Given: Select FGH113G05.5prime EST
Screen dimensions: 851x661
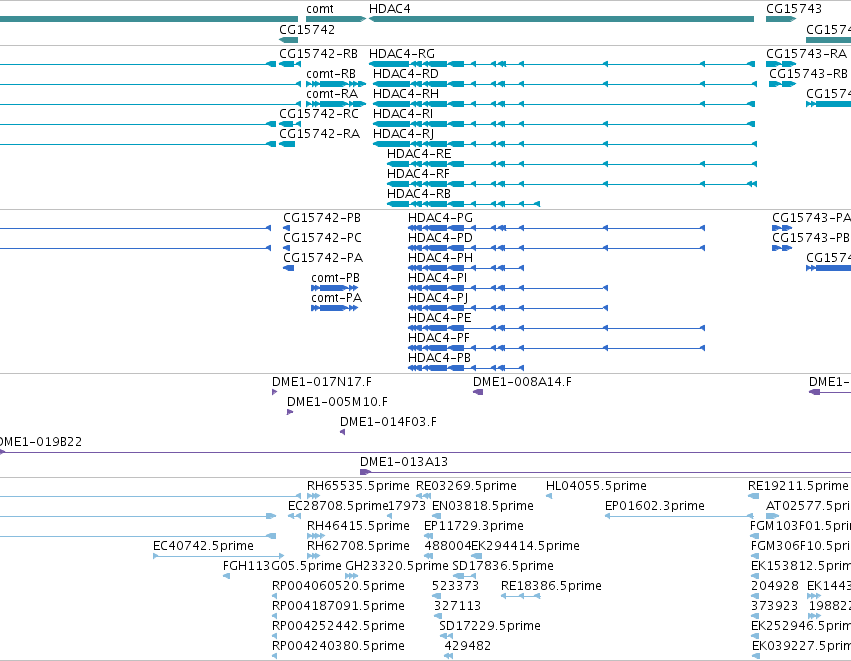Looking at the screenshot, I should pyautogui.click(x=226, y=576).
